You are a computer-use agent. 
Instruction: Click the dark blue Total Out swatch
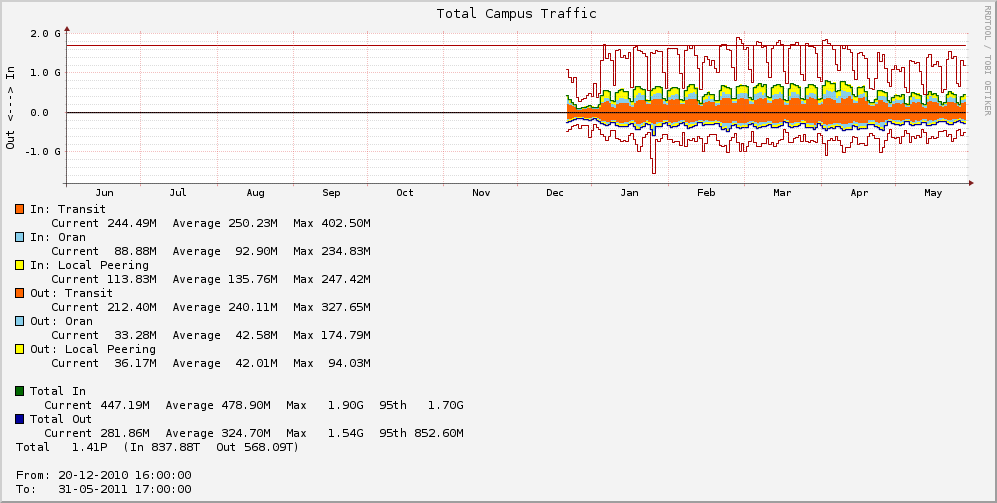[x=20, y=419]
